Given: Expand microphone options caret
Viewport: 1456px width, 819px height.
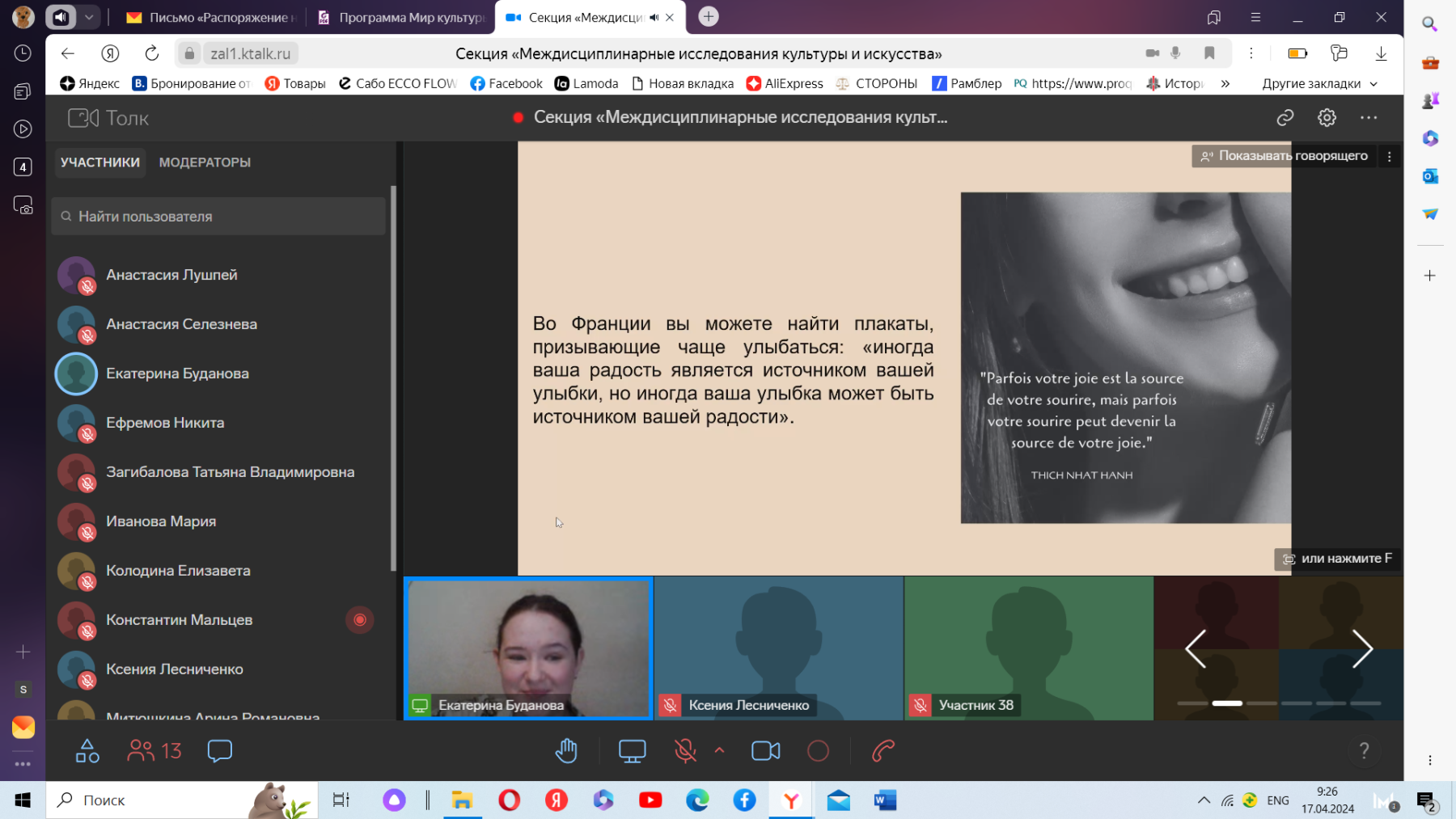Looking at the screenshot, I should tap(719, 750).
